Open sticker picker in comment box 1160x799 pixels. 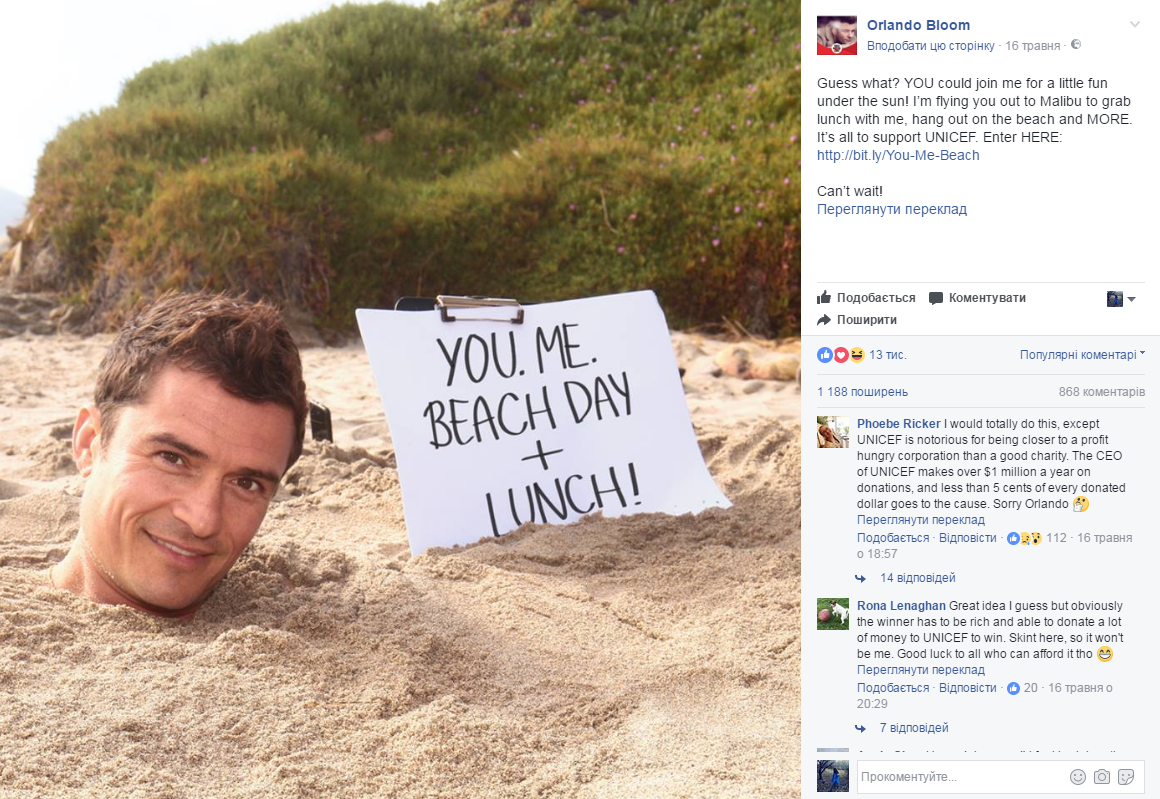pos(1126,777)
